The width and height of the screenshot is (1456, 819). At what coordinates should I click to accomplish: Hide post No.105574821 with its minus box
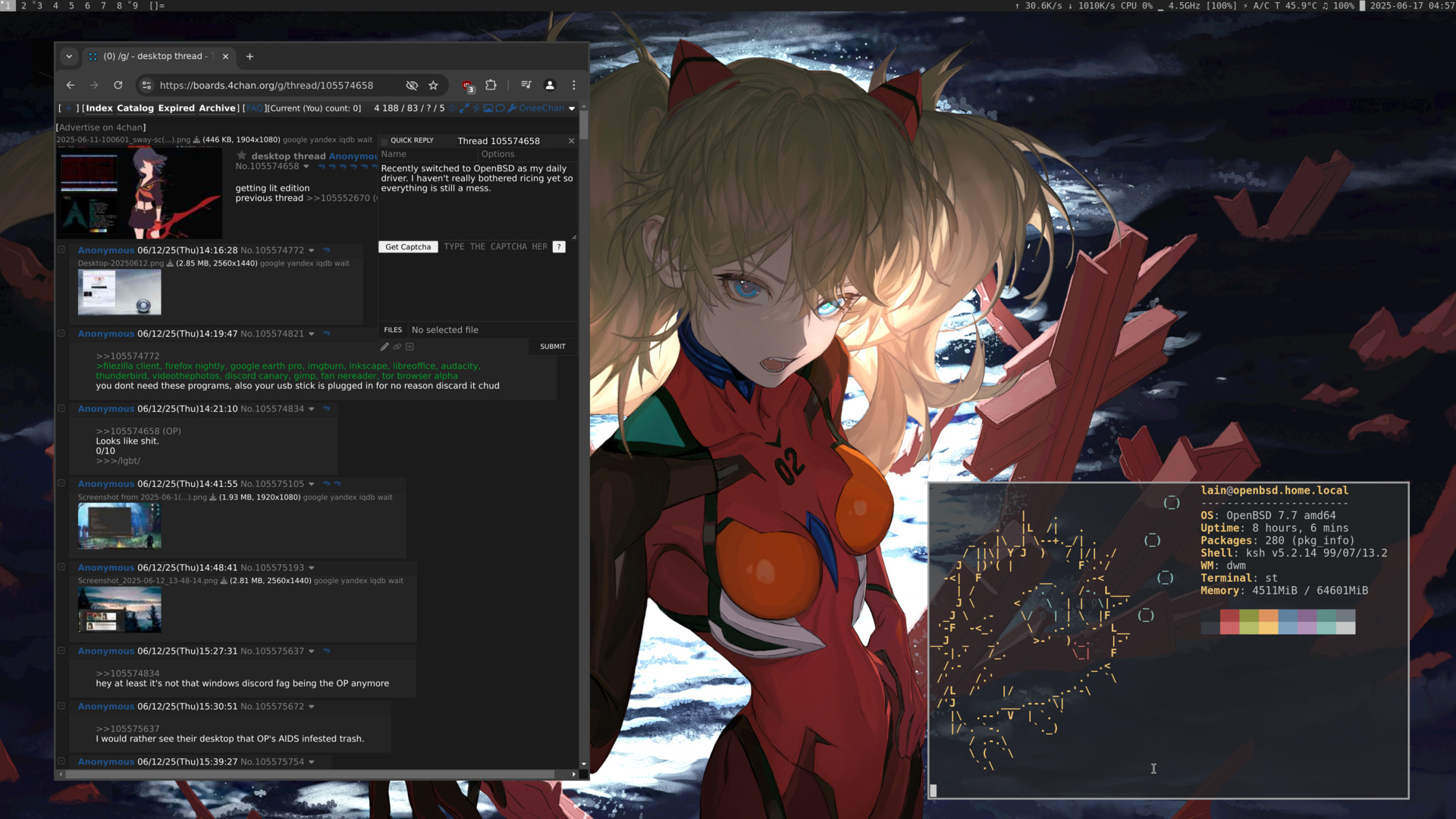(61, 333)
